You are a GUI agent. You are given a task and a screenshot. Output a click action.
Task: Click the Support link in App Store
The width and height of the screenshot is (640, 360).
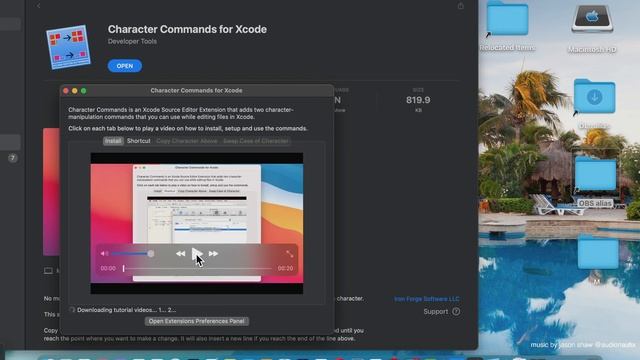point(436,311)
